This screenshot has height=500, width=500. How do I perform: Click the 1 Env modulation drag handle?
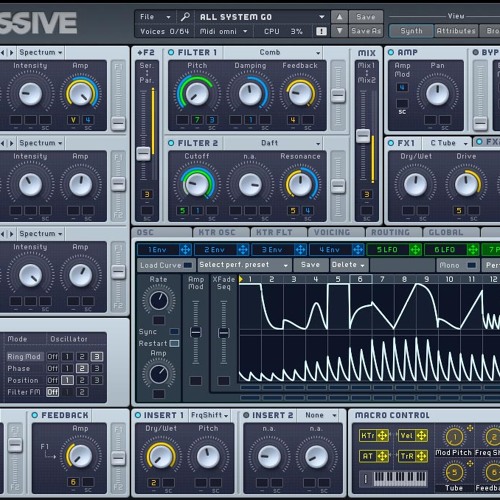click(185, 249)
